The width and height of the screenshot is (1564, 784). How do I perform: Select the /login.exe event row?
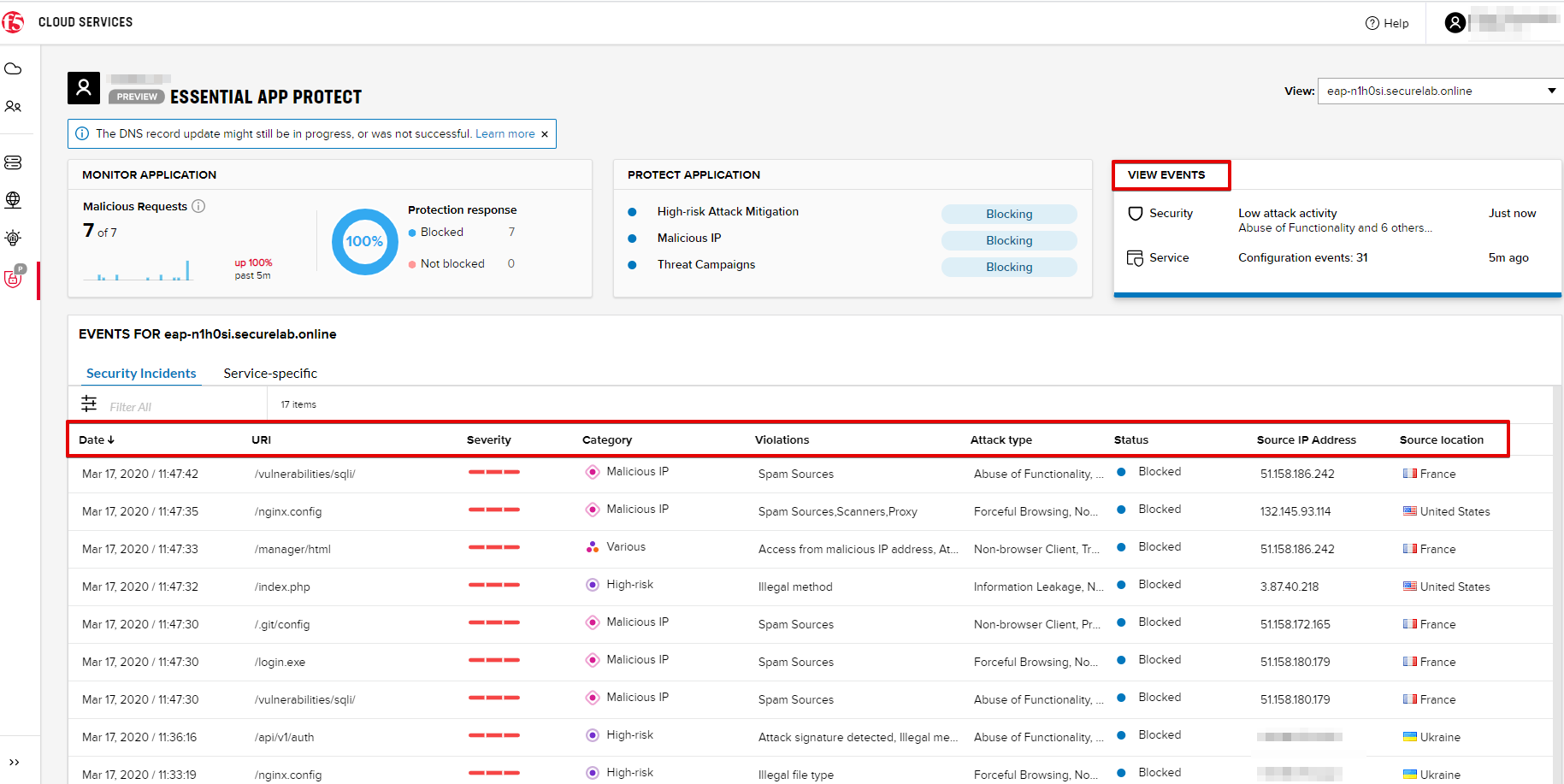point(811,662)
